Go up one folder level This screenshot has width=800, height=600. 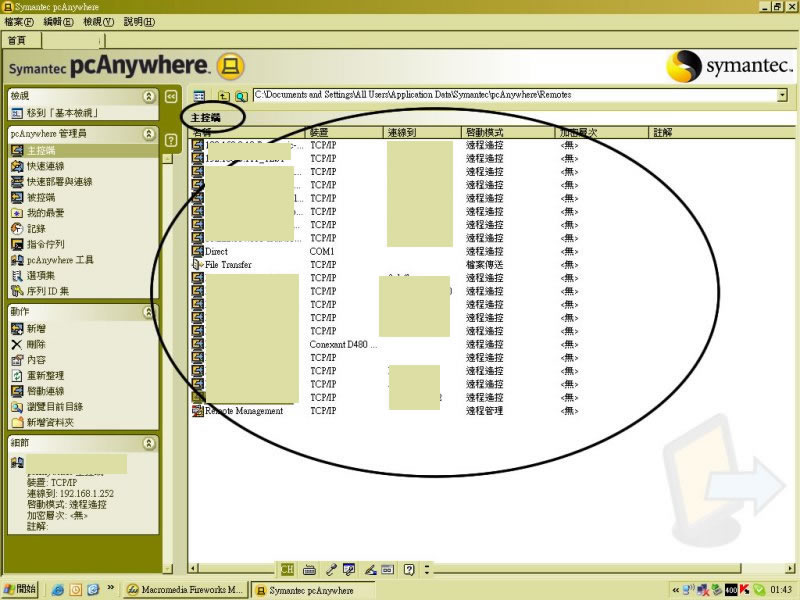[223, 96]
